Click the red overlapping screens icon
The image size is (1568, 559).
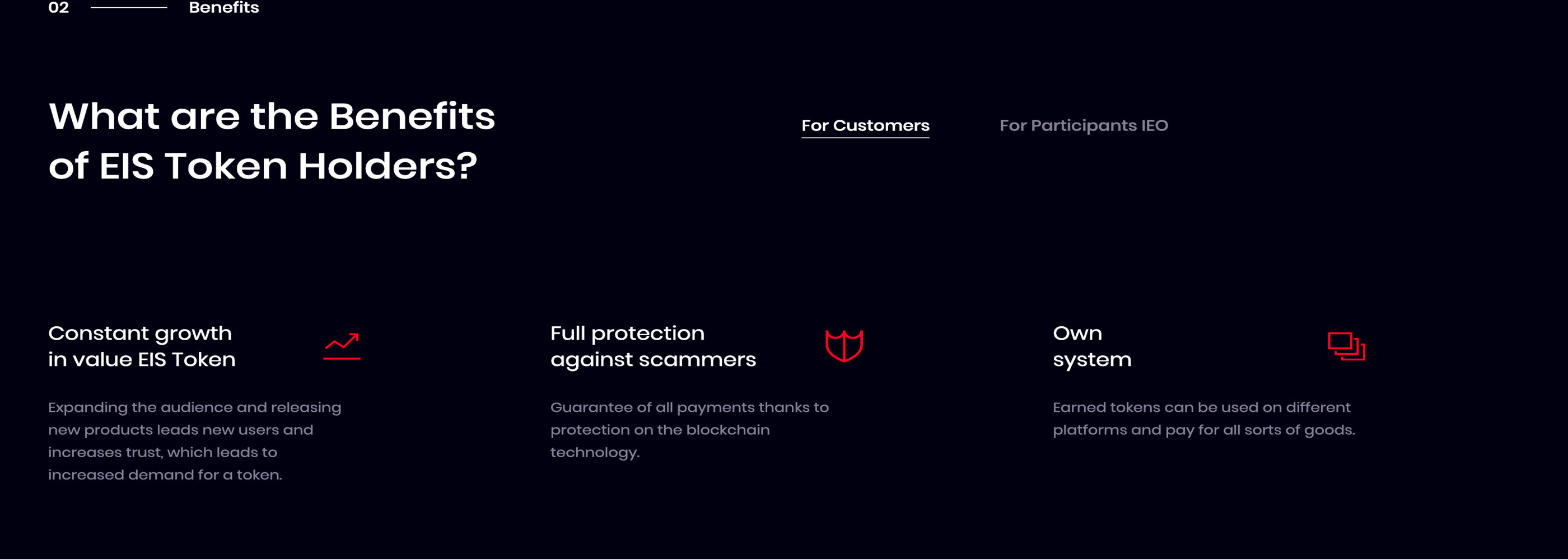(1346, 346)
